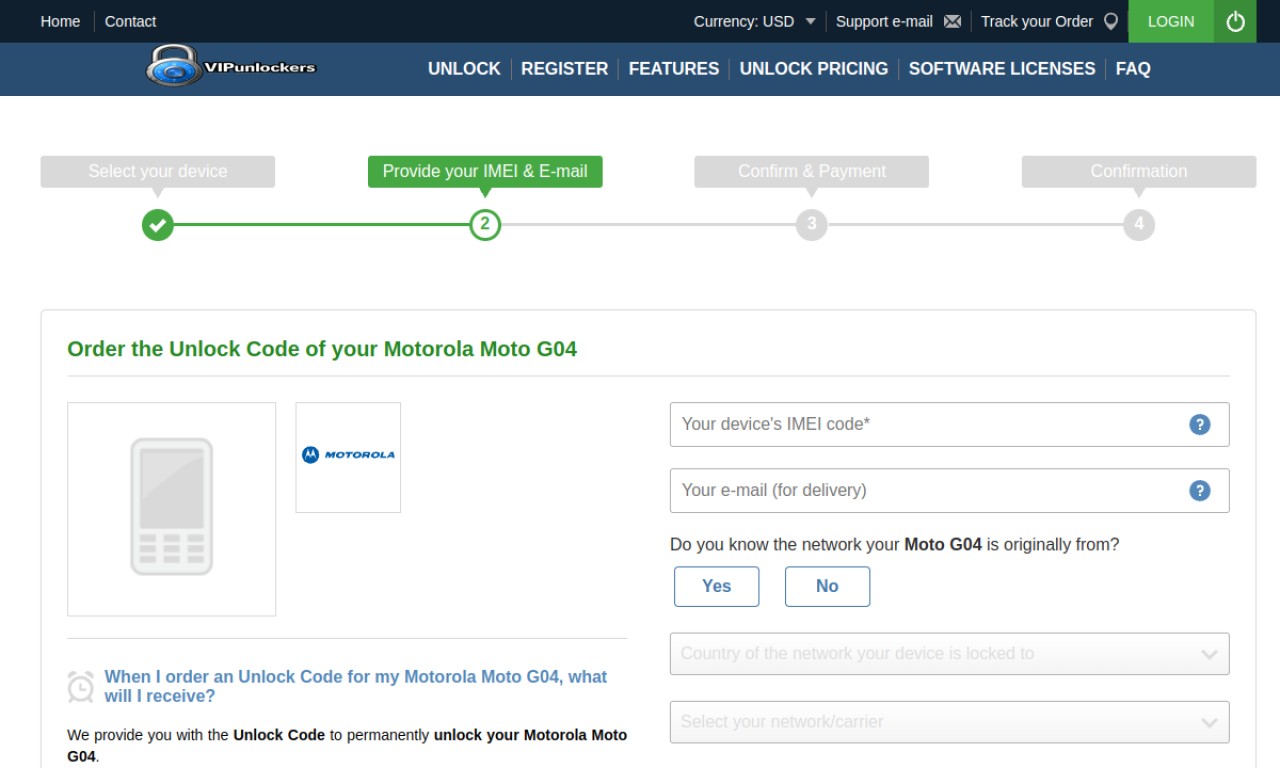Open the IMEI code help question mark
Image resolution: width=1280 pixels, height=768 pixels.
tap(1200, 424)
